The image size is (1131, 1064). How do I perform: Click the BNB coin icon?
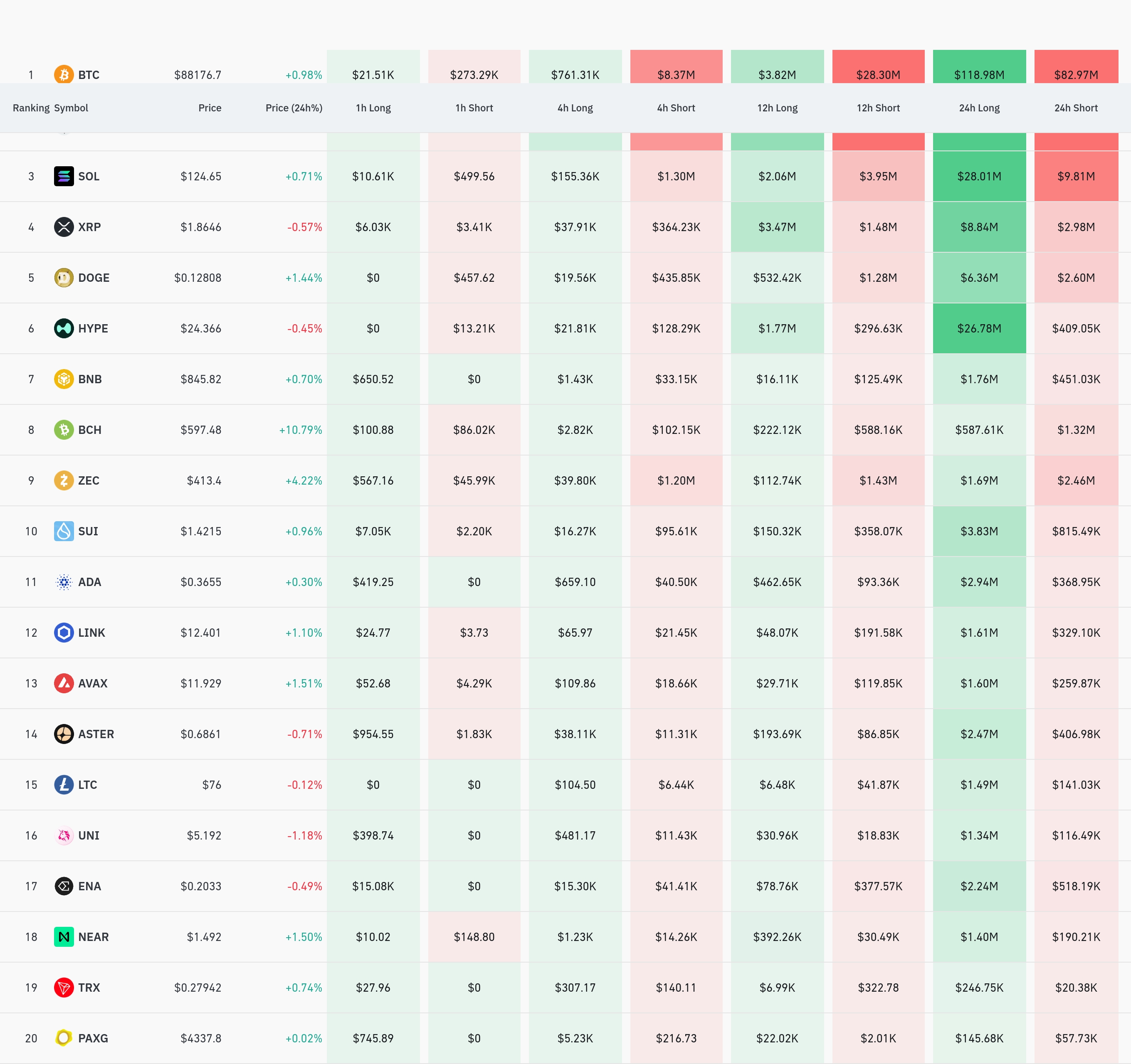tap(64, 379)
